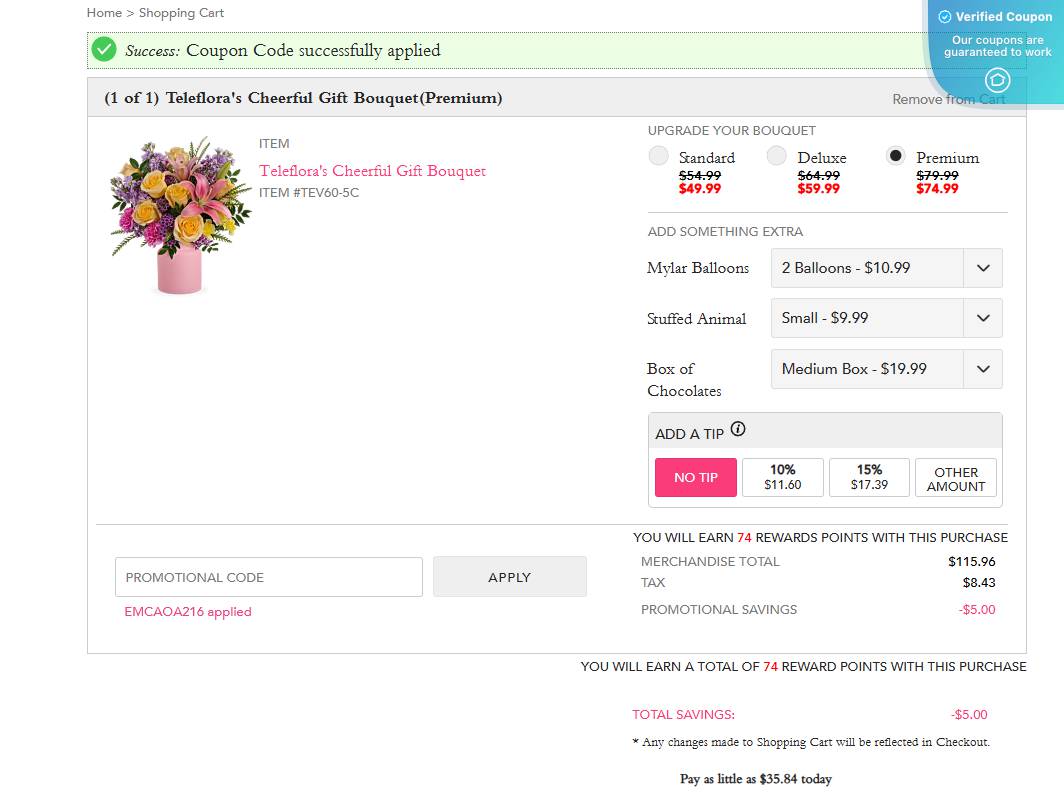Select the Standard bouquet option
The height and width of the screenshot is (796, 1064).
coord(658,155)
